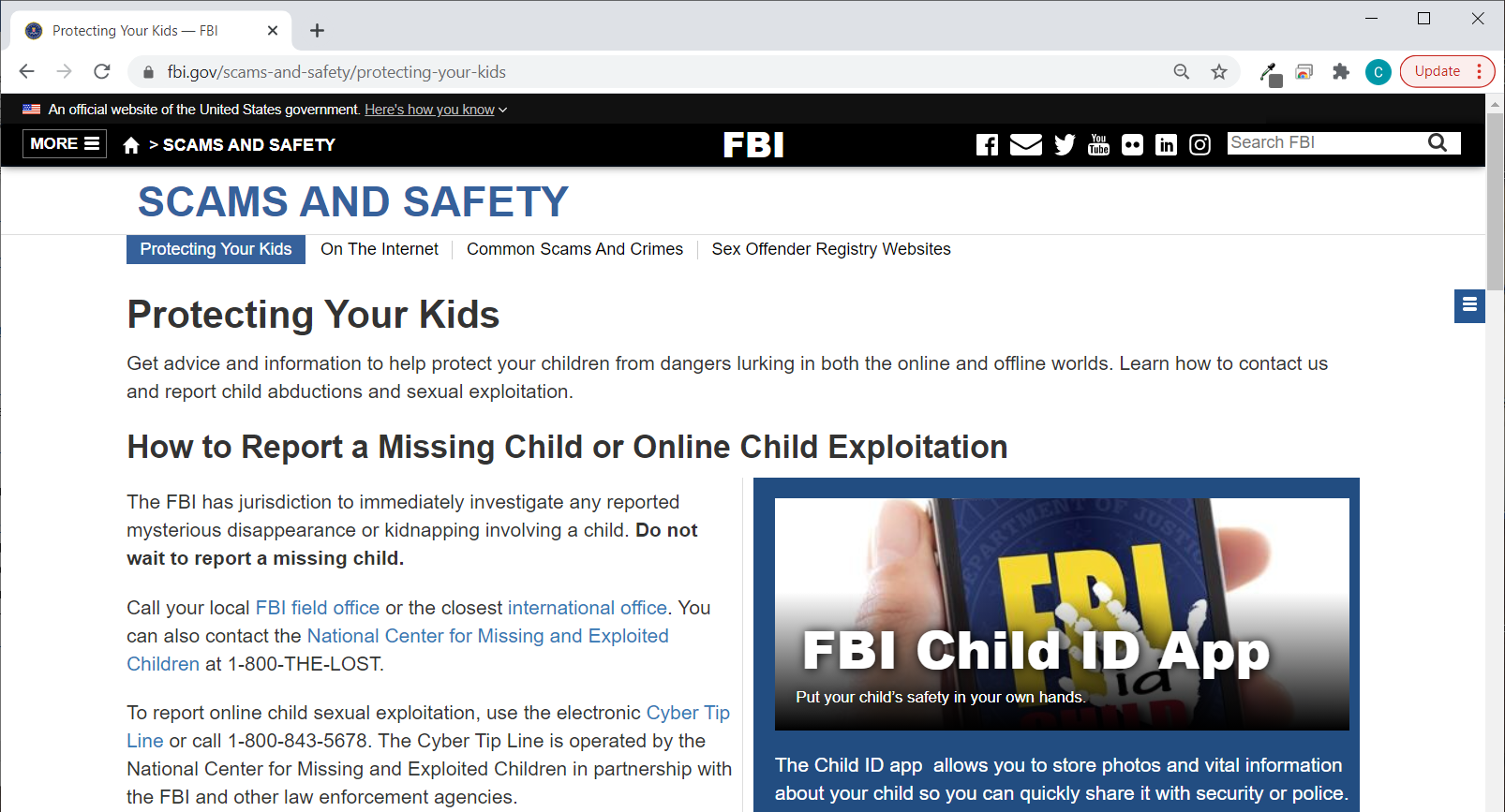Screen dimensions: 1505x812
Task: View site info lock icon
Action: pos(147,72)
